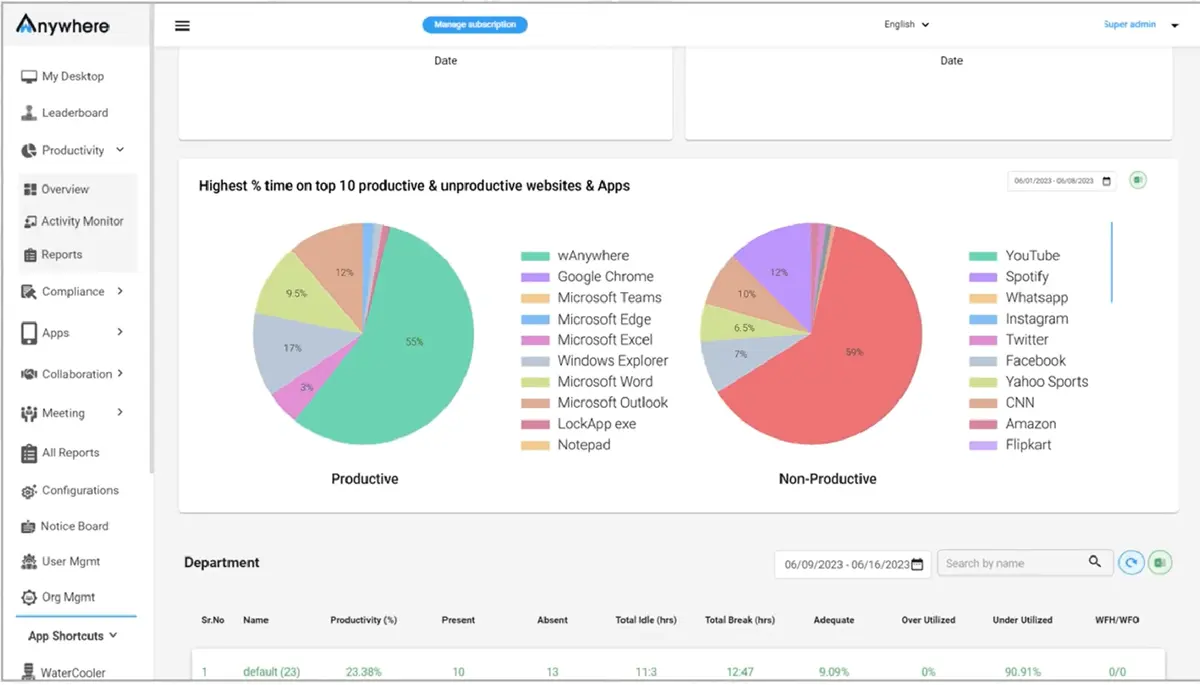Image resolution: width=1200 pixels, height=685 pixels.
Task: Click the Compliance folder icon
Action: click(29, 292)
